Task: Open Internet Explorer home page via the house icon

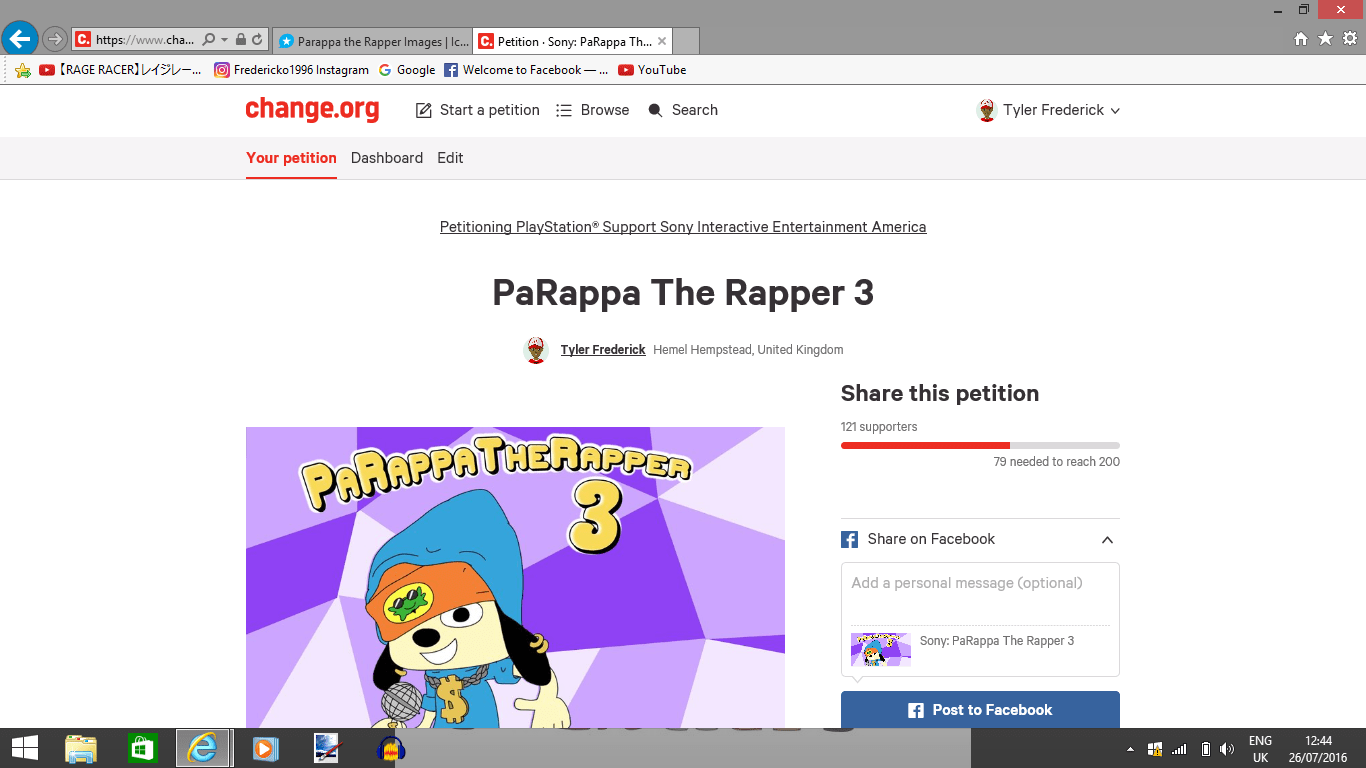Action: click(1301, 40)
